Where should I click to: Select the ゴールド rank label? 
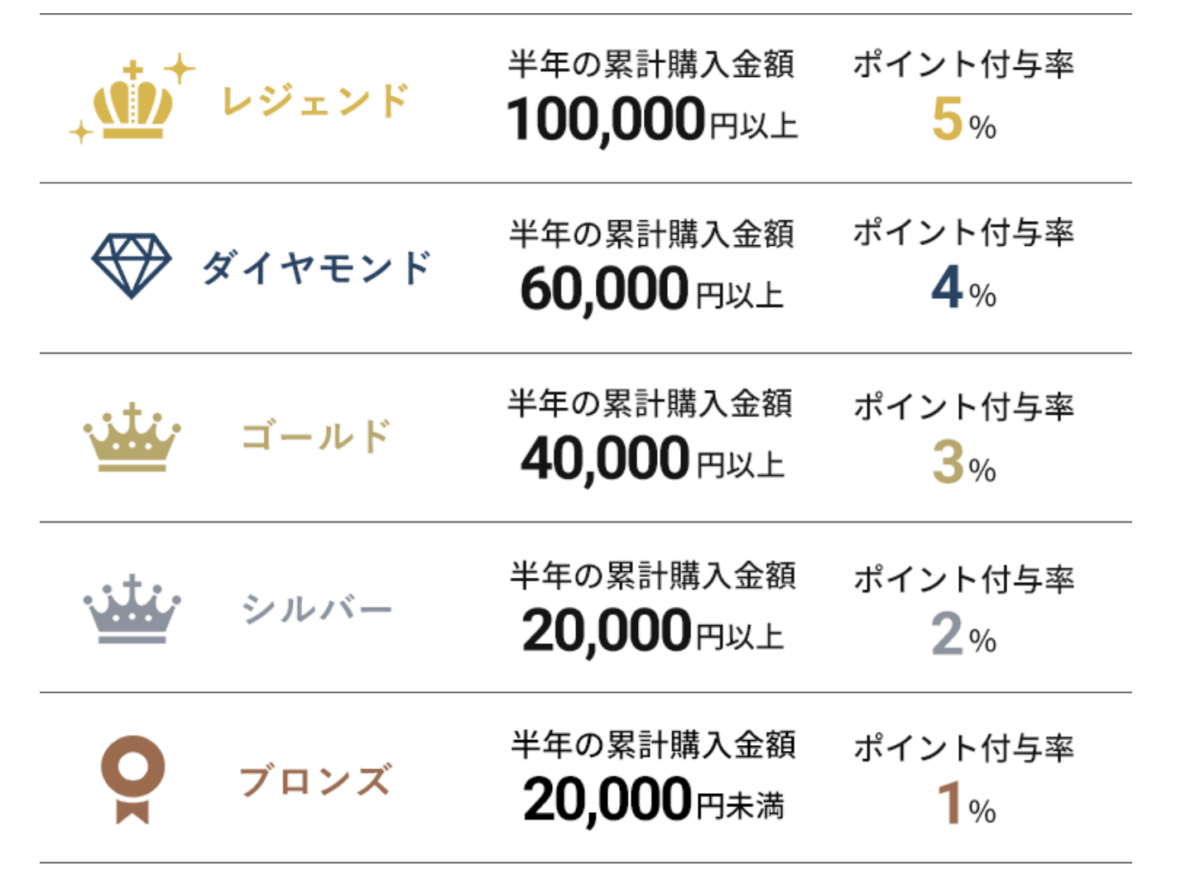(x=316, y=437)
